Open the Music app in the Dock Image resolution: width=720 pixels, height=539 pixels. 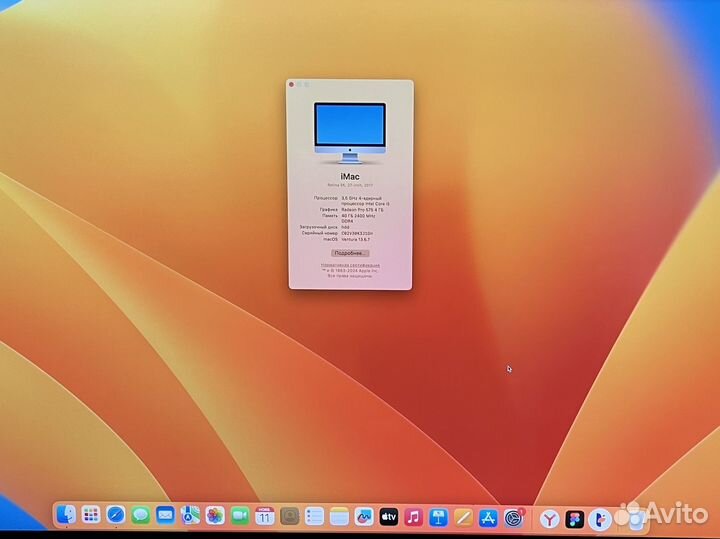coord(414,517)
